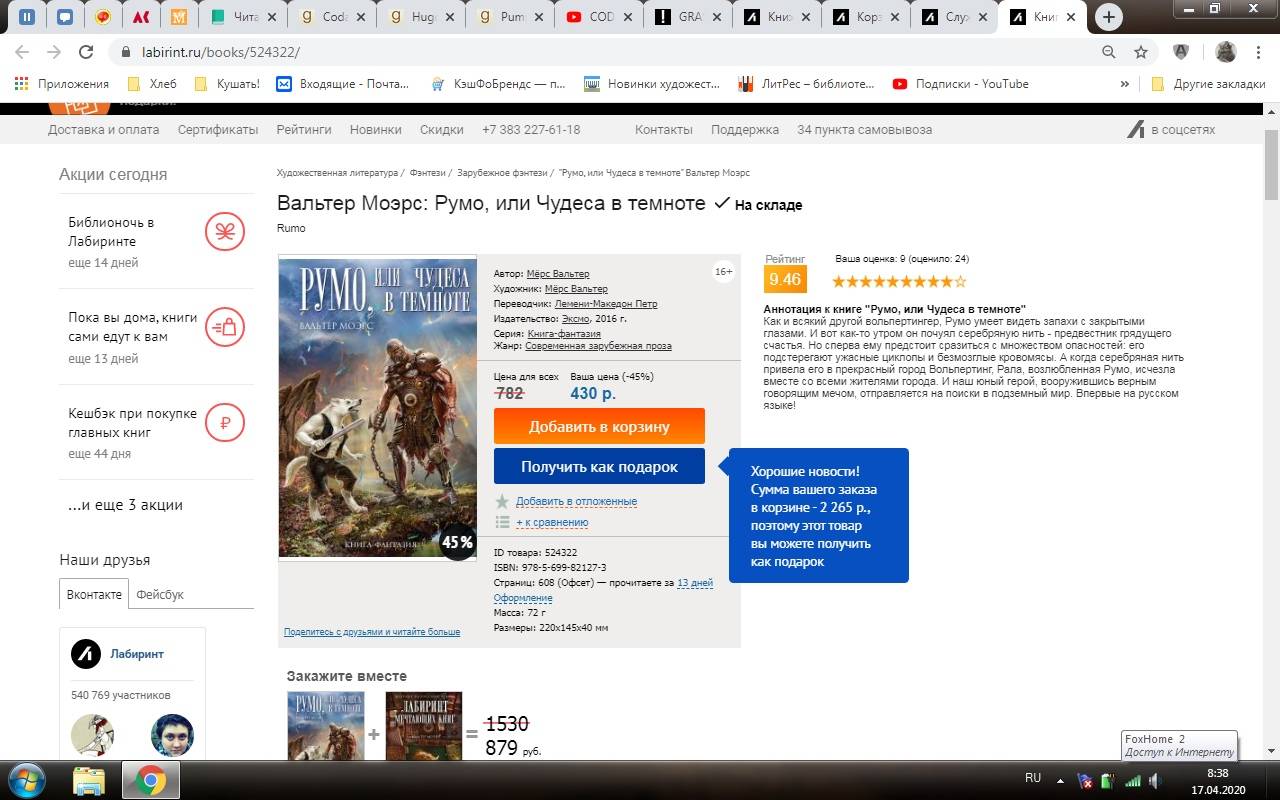Expand the …и еще 3 акции list

coord(125,505)
